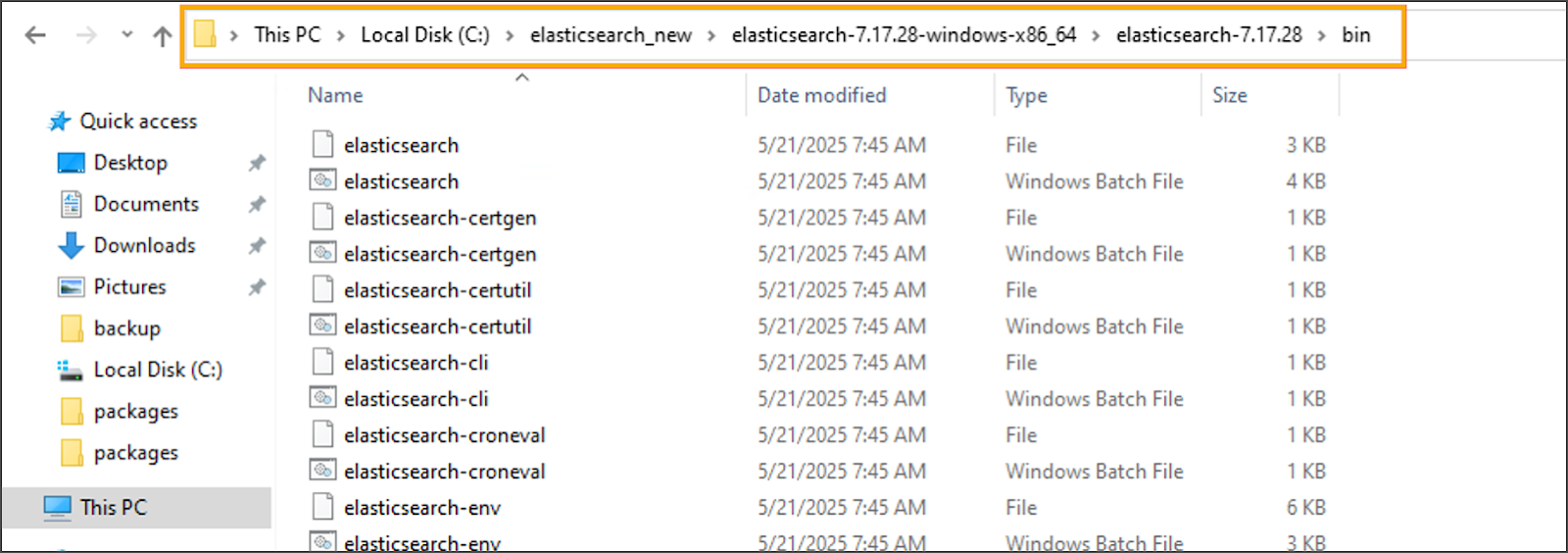Click the Forward navigation arrow

(86, 35)
